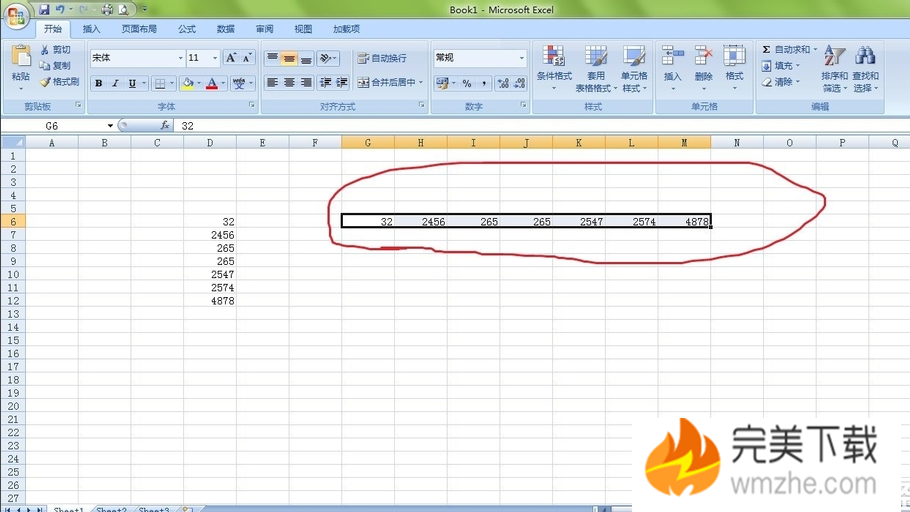
Task: Copy selection using 复制 button
Action: pos(55,66)
